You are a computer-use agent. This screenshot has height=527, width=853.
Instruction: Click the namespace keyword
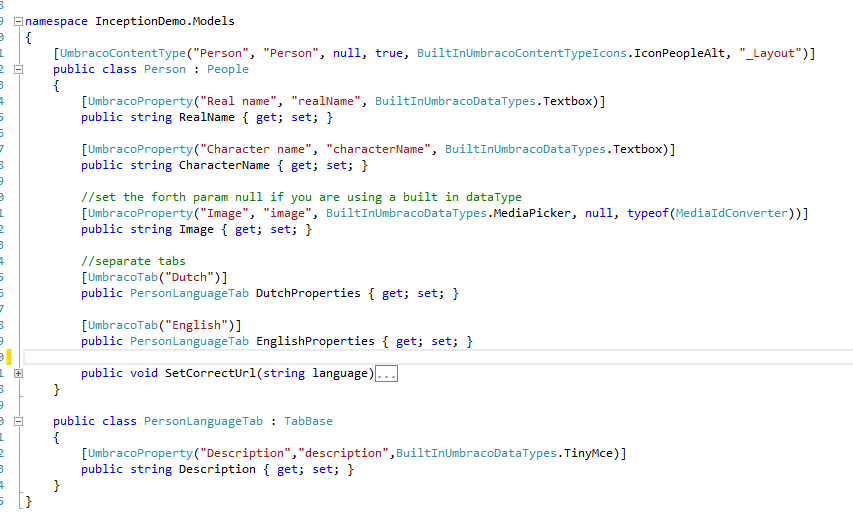[56, 21]
